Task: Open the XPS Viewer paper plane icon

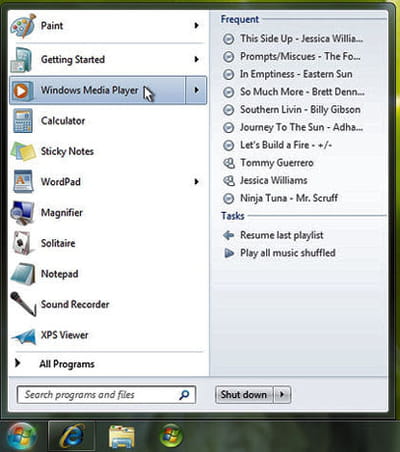Action: click(24, 336)
